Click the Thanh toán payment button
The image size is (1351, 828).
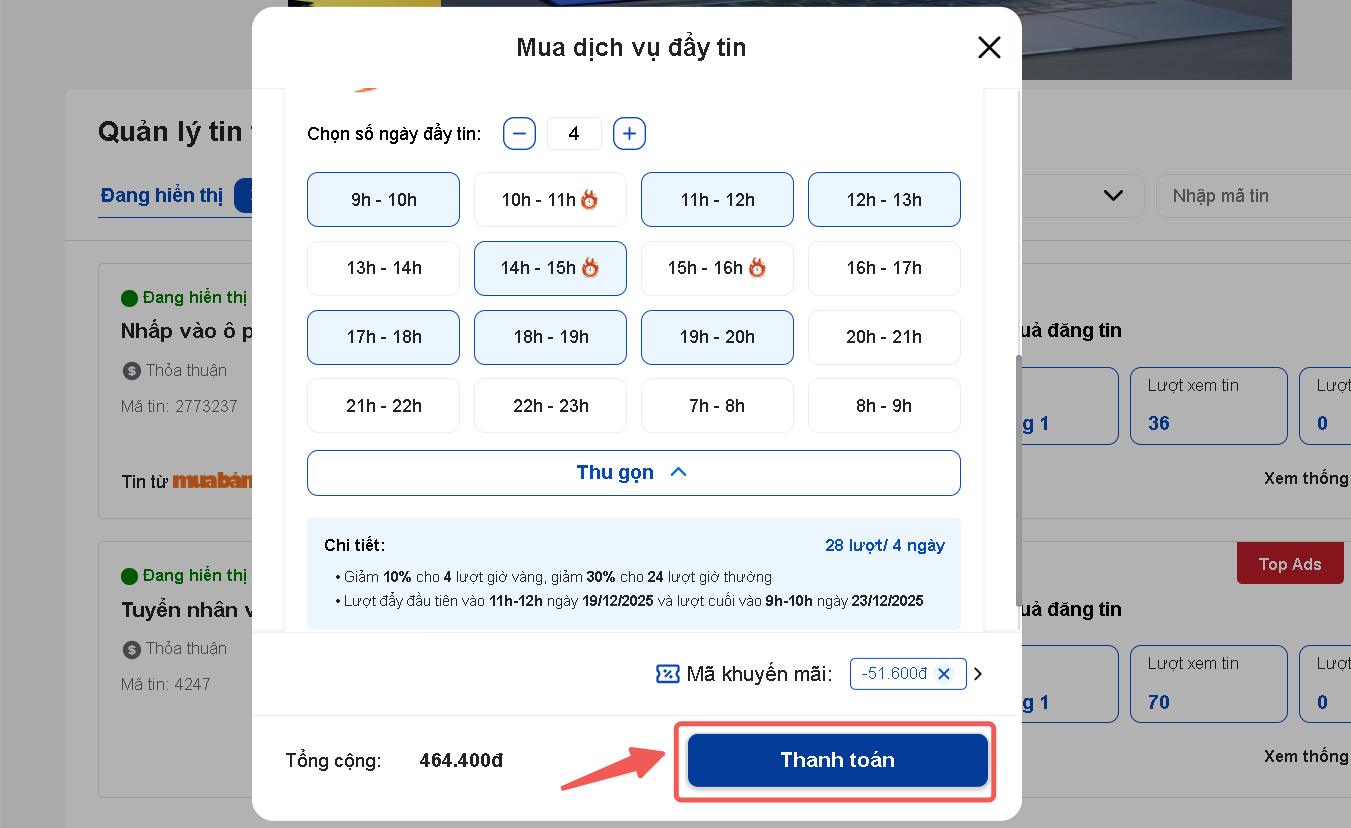(x=837, y=760)
